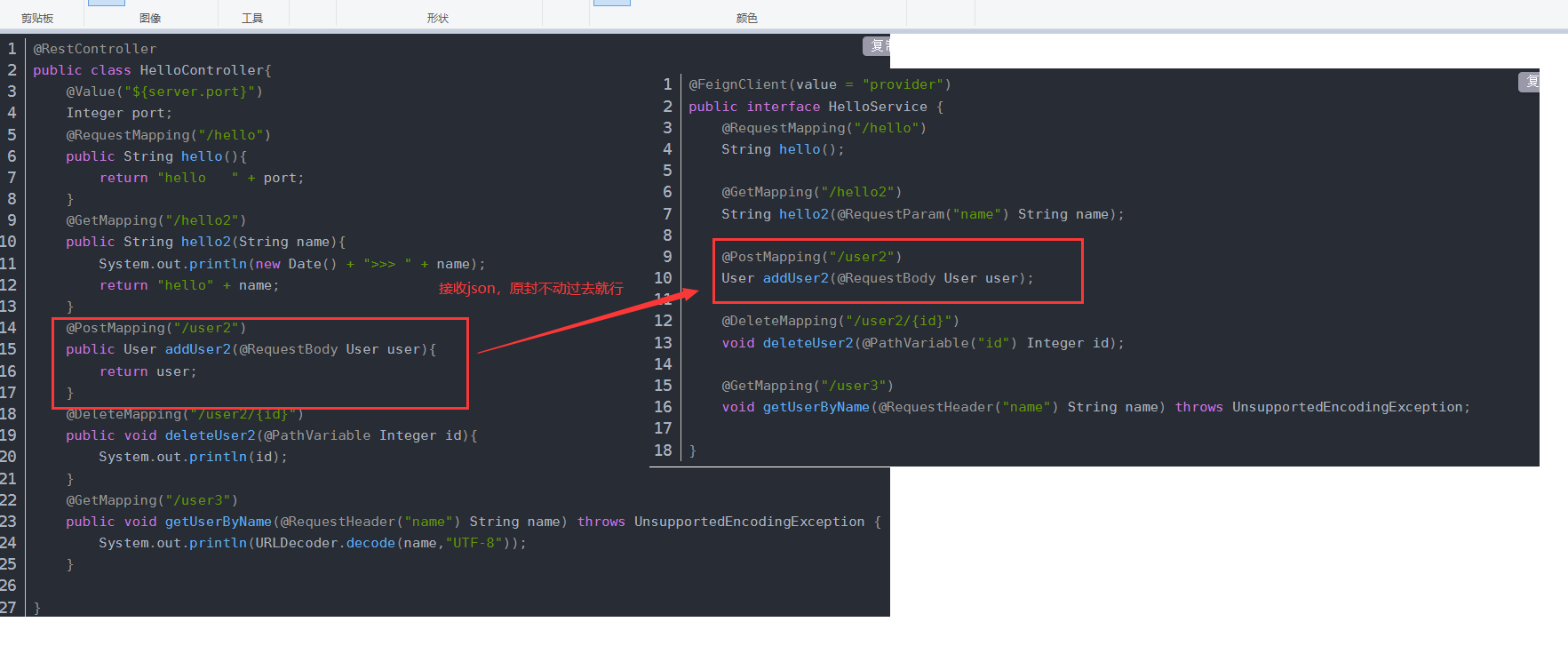Select 'public String hello(){' in HelloController
The height and width of the screenshot is (646, 1568).
[156, 156]
